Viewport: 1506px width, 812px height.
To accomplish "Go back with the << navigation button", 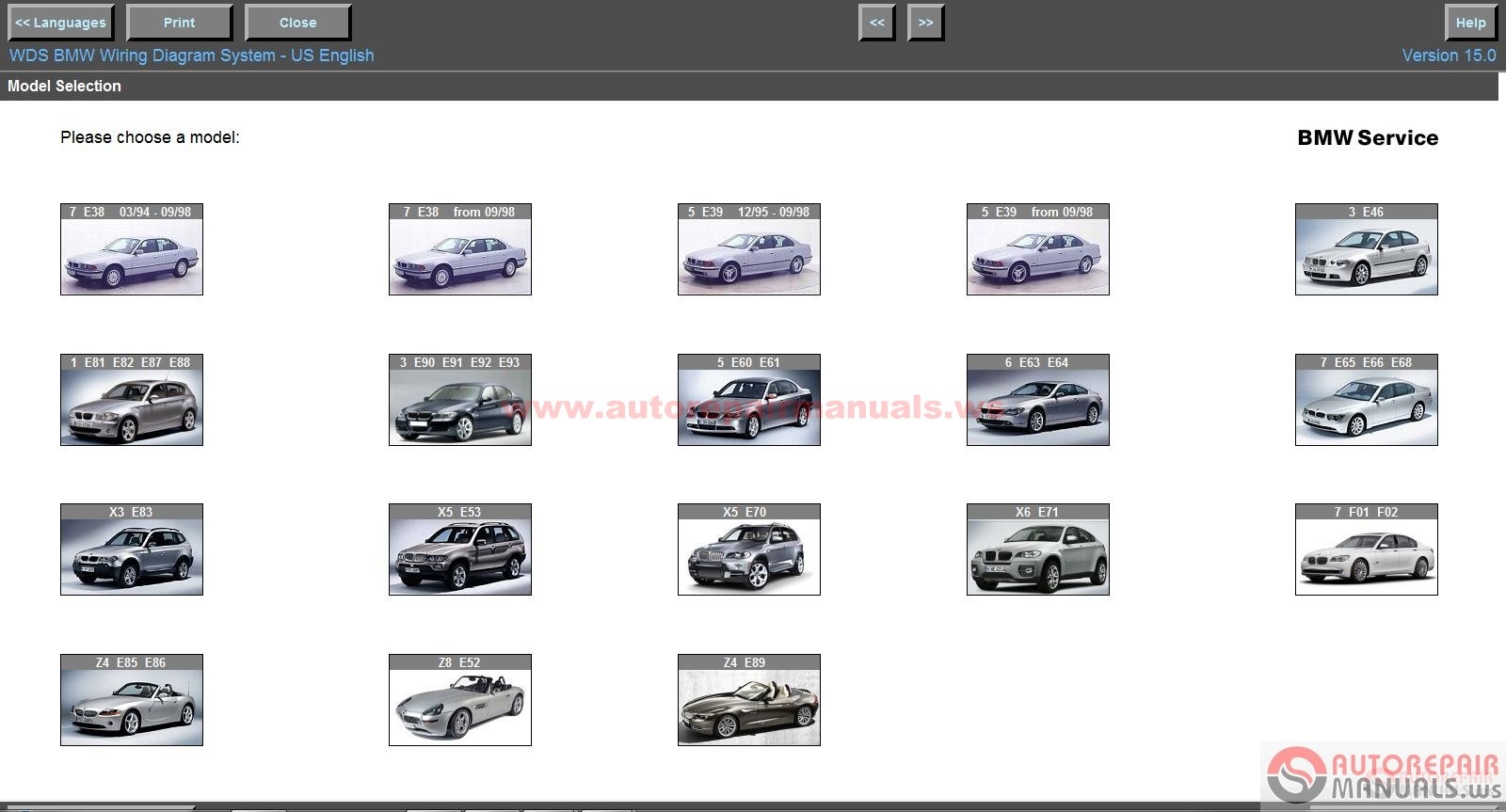I will (x=876, y=23).
